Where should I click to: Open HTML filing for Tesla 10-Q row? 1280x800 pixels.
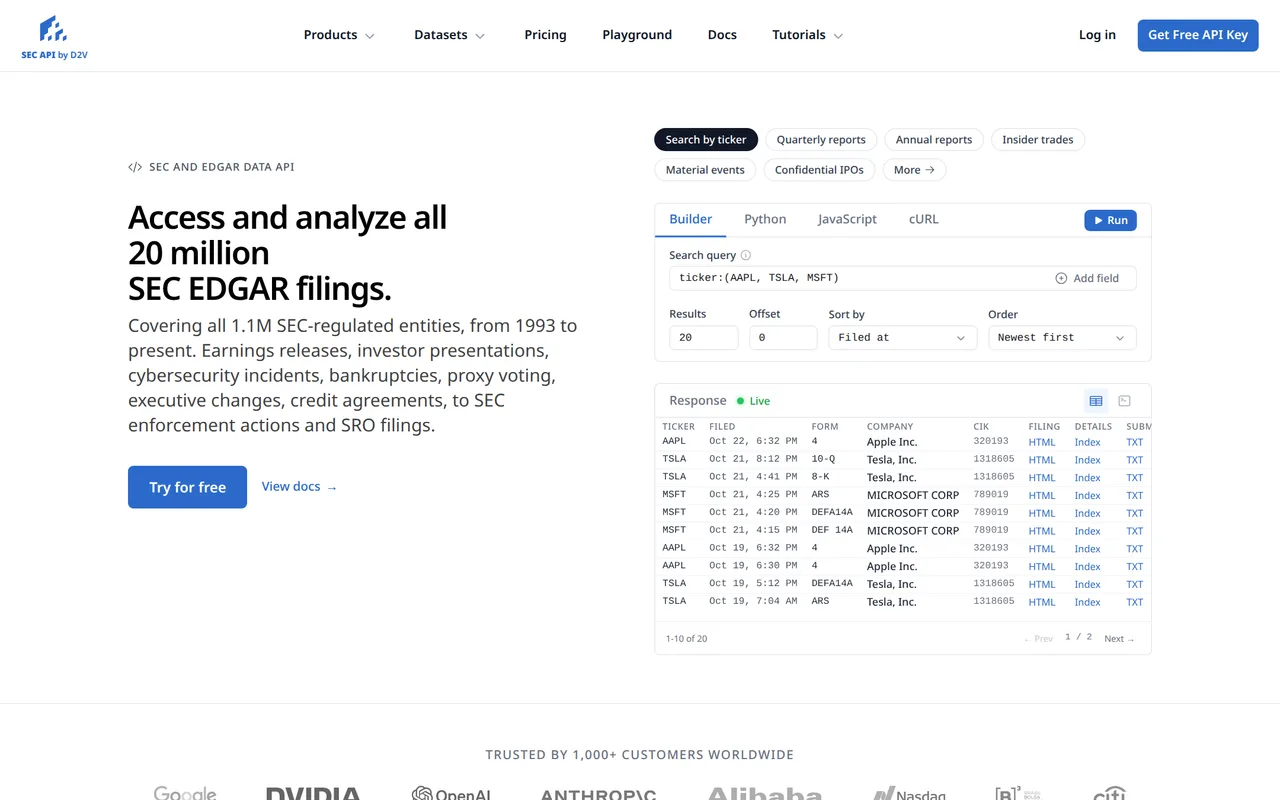tap(1042, 460)
